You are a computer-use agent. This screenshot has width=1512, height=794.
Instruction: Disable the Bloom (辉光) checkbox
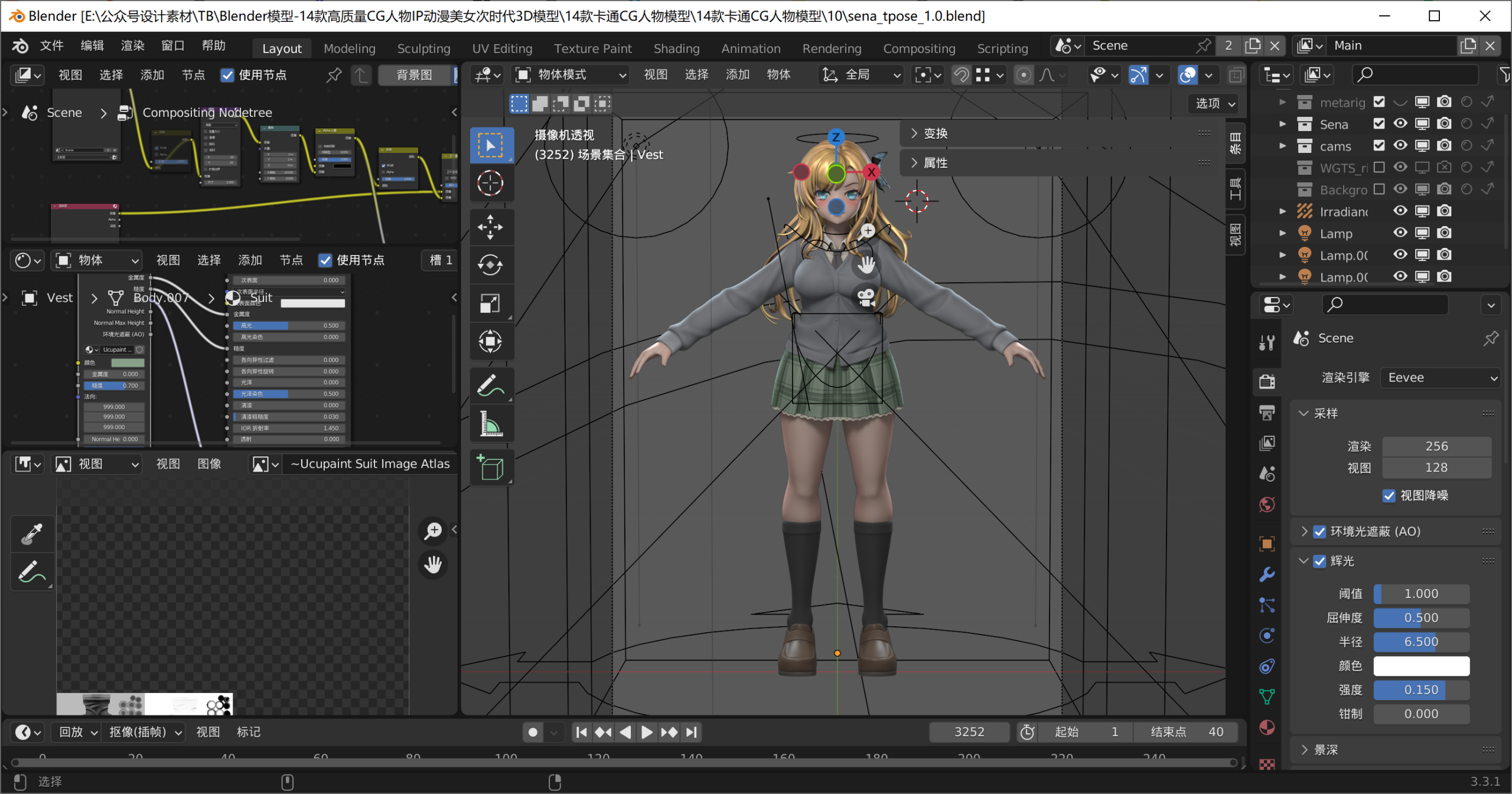tap(1319, 561)
